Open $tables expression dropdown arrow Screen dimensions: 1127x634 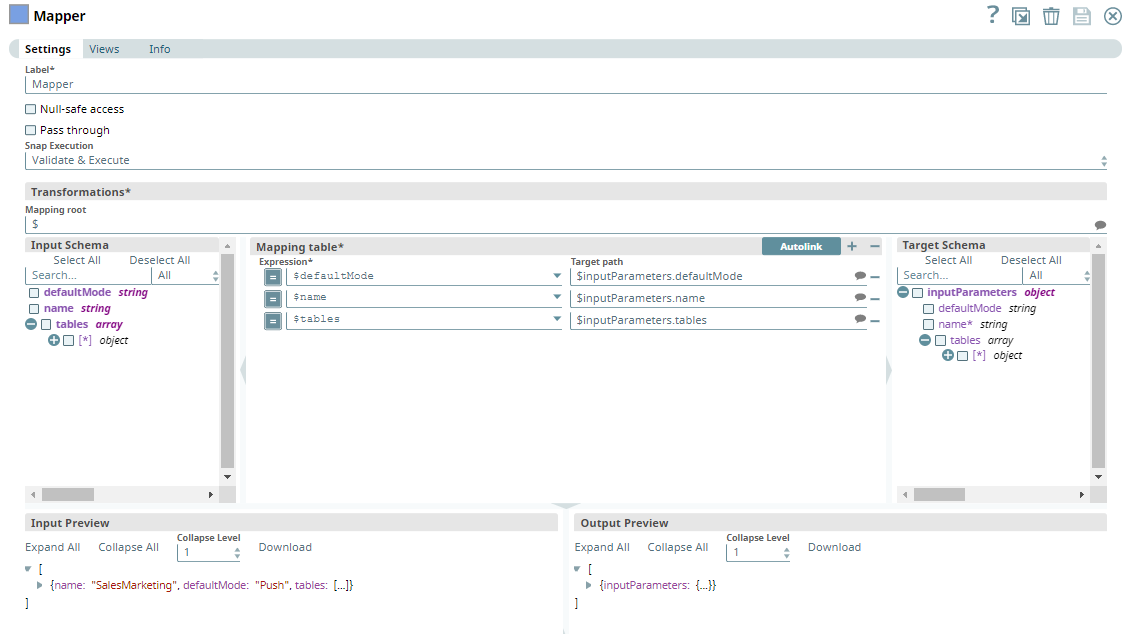coord(557,318)
